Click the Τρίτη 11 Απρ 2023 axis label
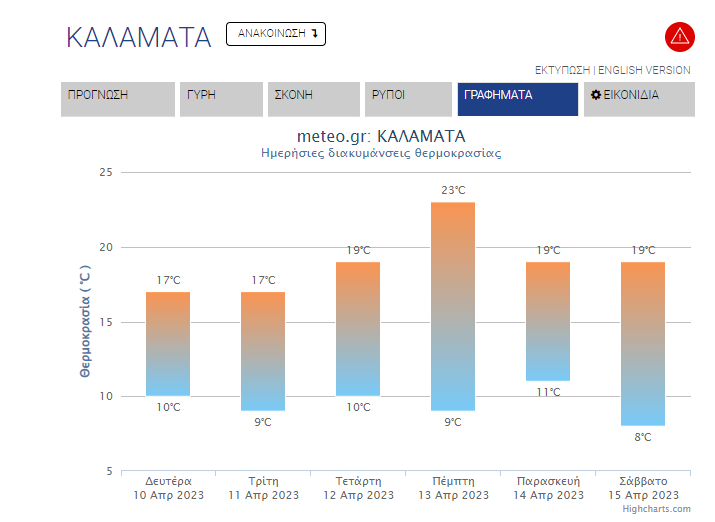The height and width of the screenshot is (522, 715). [x=264, y=488]
